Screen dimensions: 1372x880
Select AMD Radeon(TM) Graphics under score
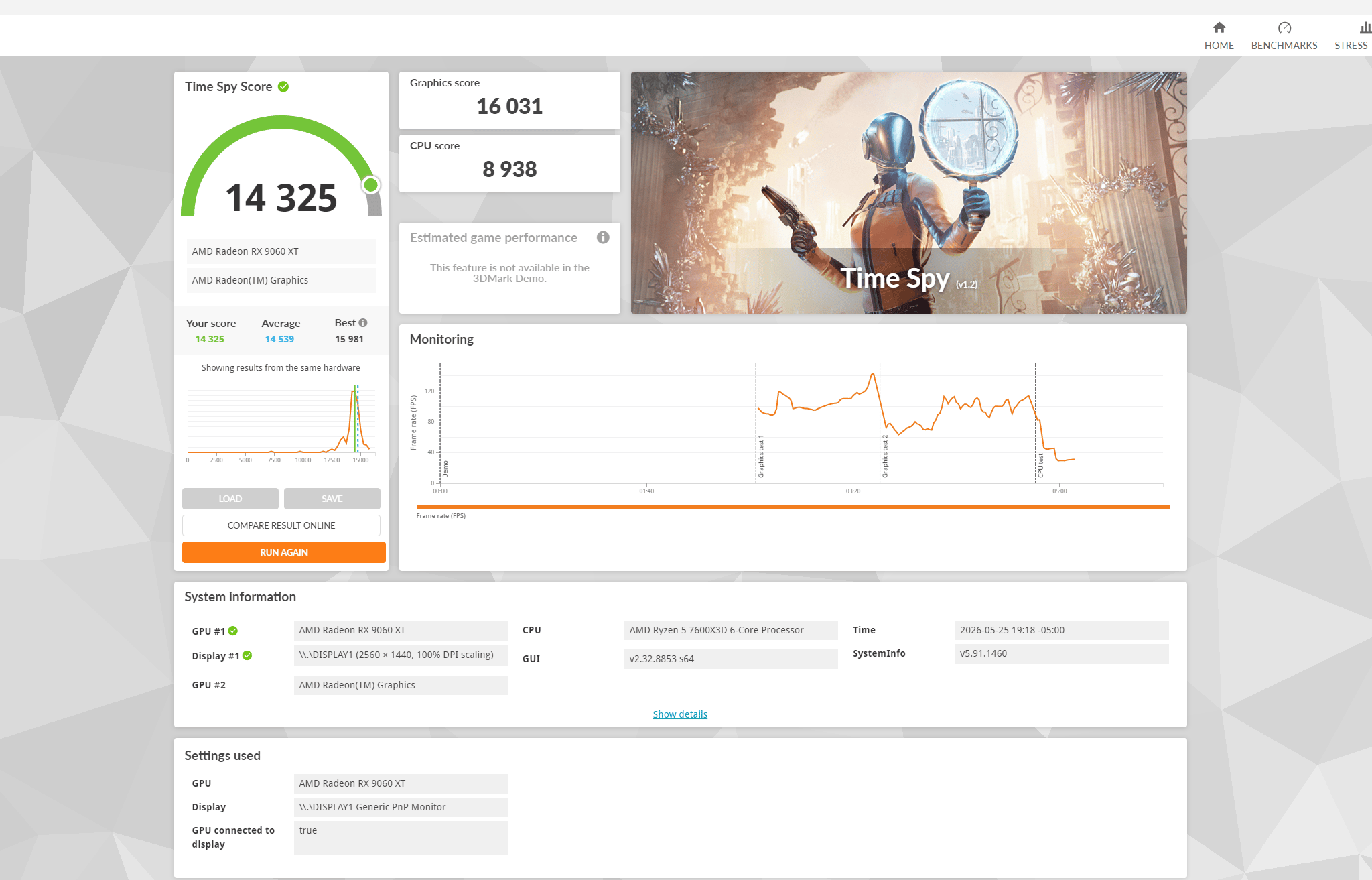[x=281, y=280]
